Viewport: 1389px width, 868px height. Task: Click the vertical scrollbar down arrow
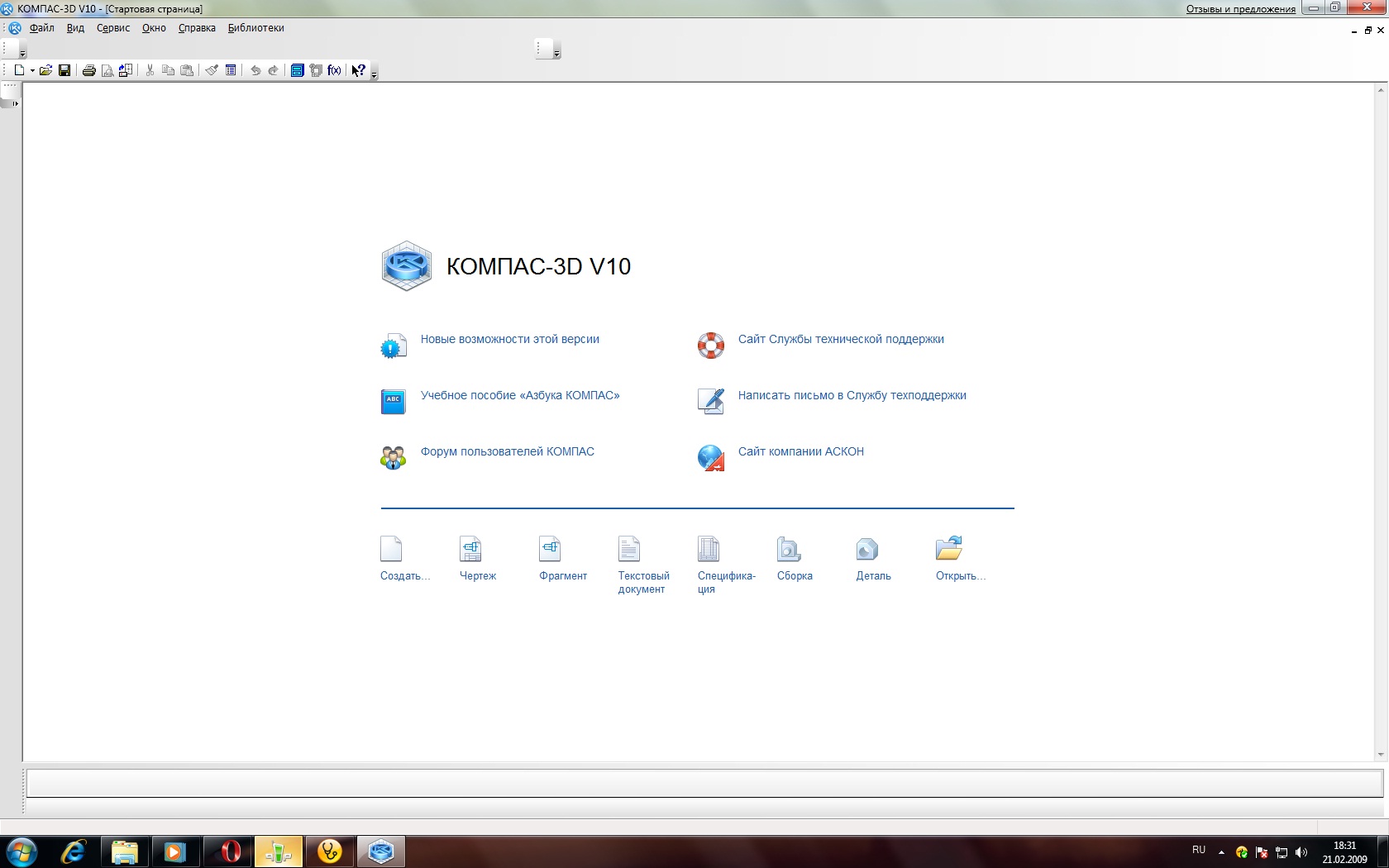(1381, 755)
